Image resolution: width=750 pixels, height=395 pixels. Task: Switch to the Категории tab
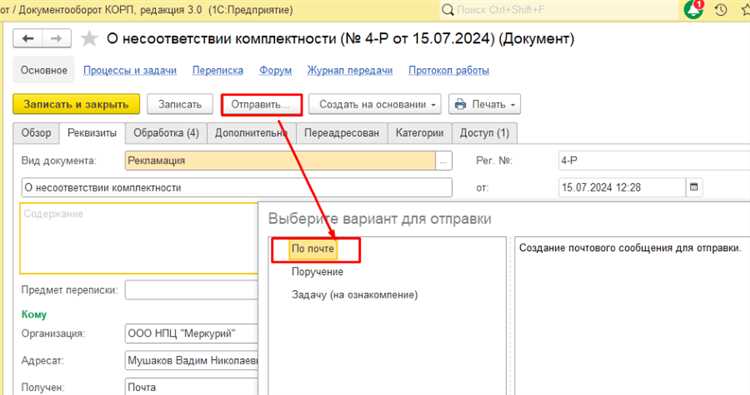419,133
